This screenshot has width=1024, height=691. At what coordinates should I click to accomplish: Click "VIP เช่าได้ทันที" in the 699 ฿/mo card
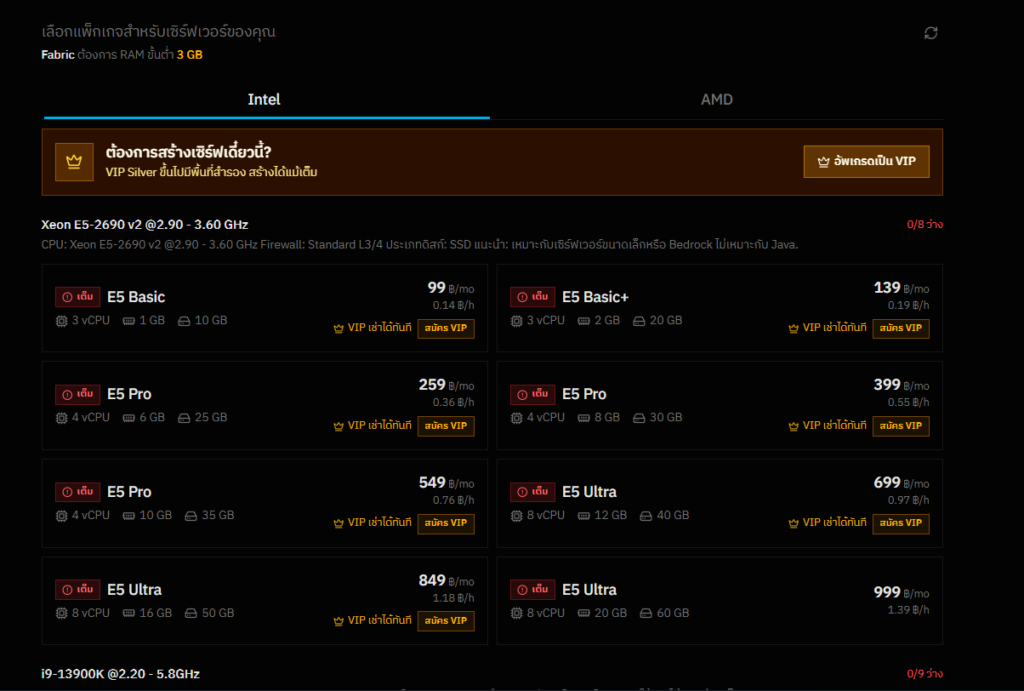click(834, 522)
